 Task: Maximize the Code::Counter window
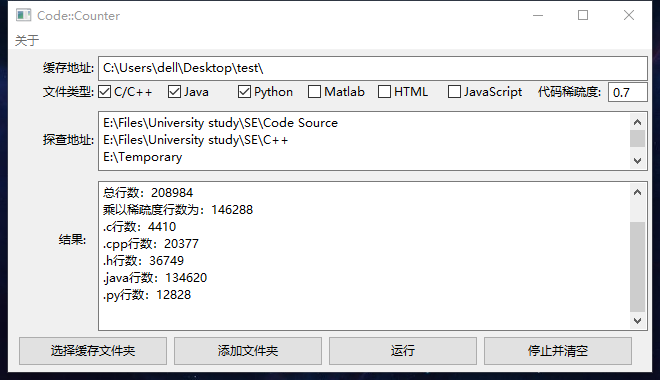pyautogui.click(x=583, y=16)
